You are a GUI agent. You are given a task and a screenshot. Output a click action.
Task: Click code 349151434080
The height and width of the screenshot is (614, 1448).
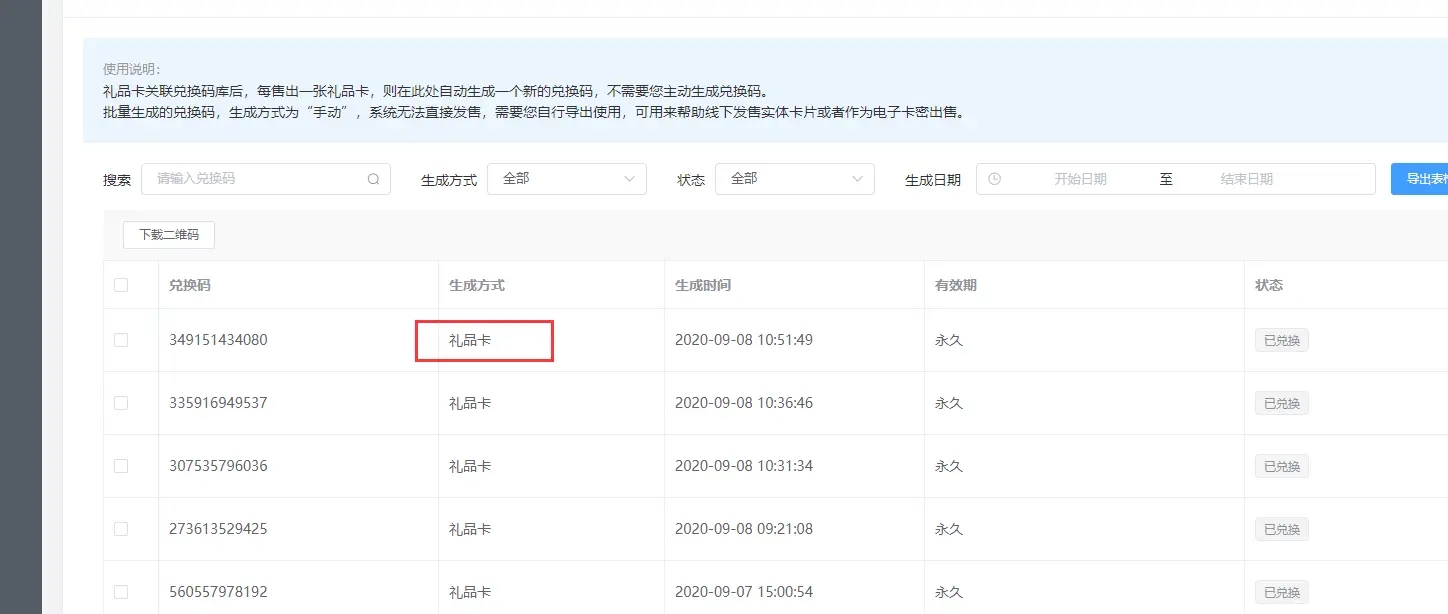(x=218, y=340)
